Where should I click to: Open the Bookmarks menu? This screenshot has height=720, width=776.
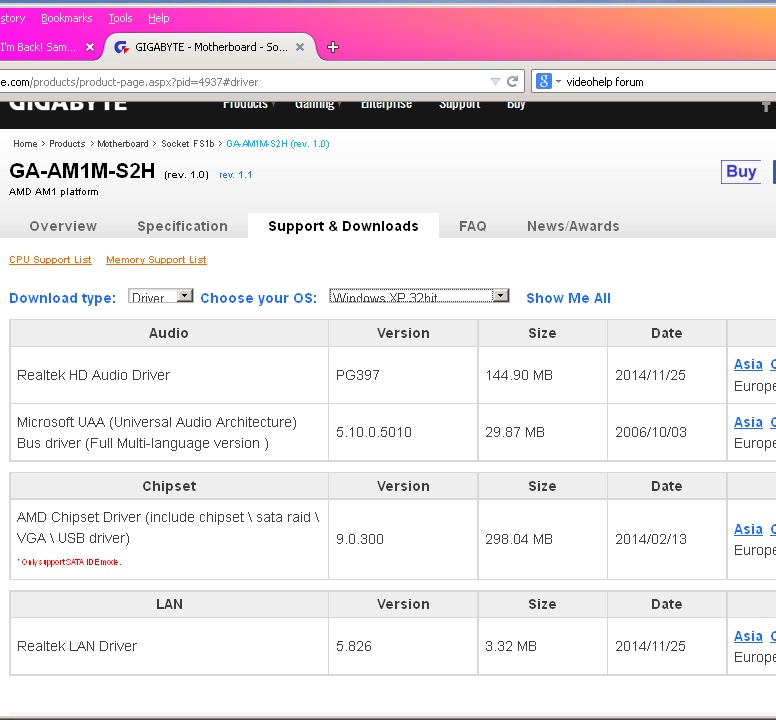67,18
